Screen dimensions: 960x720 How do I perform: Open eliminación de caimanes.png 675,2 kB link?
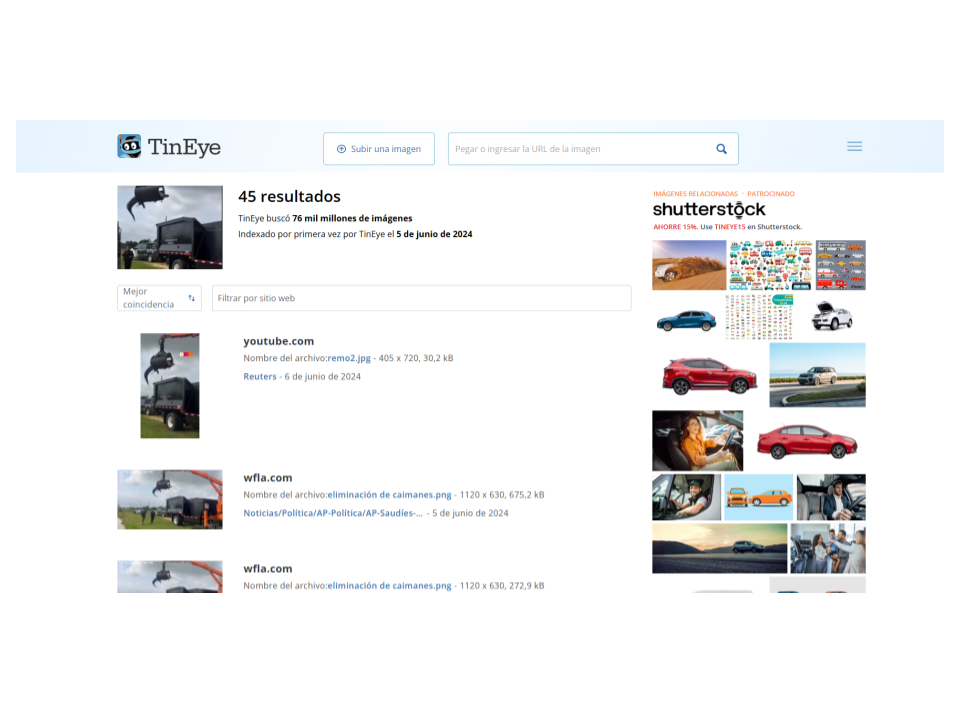point(389,495)
